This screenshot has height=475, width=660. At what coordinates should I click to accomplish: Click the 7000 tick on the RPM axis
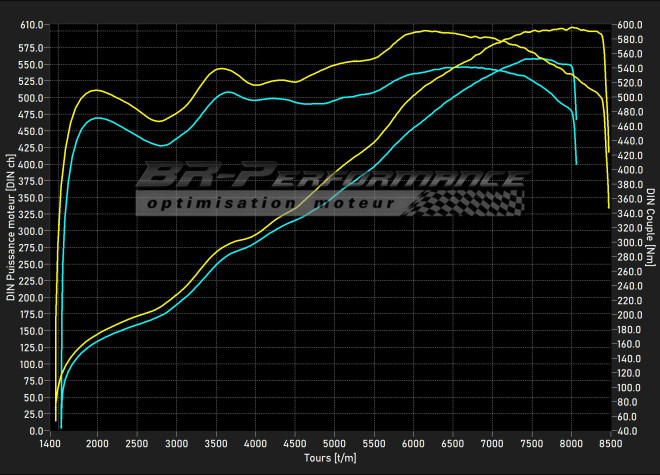point(492,442)
